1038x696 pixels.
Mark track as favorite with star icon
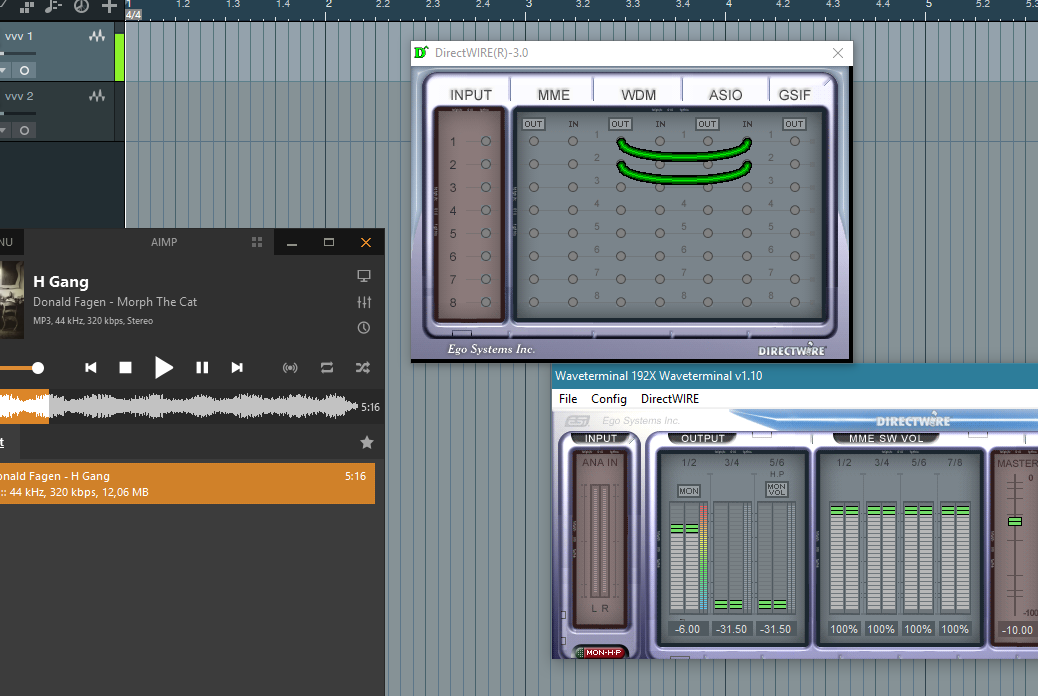pos(367,442)
